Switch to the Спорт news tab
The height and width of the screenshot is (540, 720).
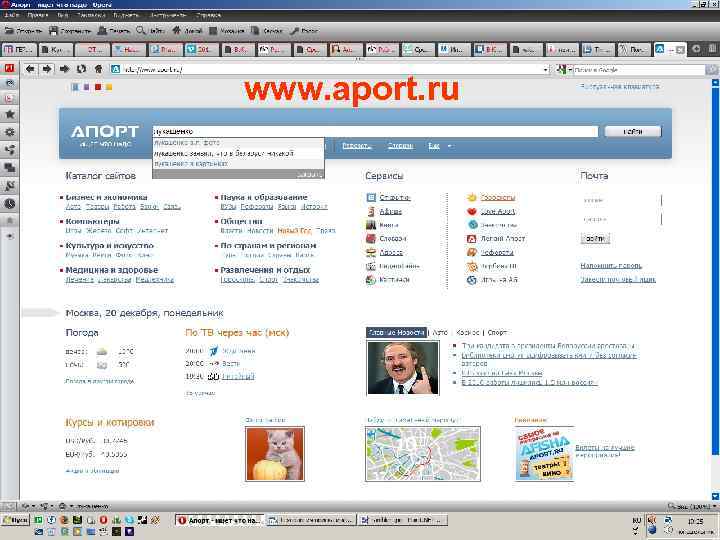tap(497, 332)
